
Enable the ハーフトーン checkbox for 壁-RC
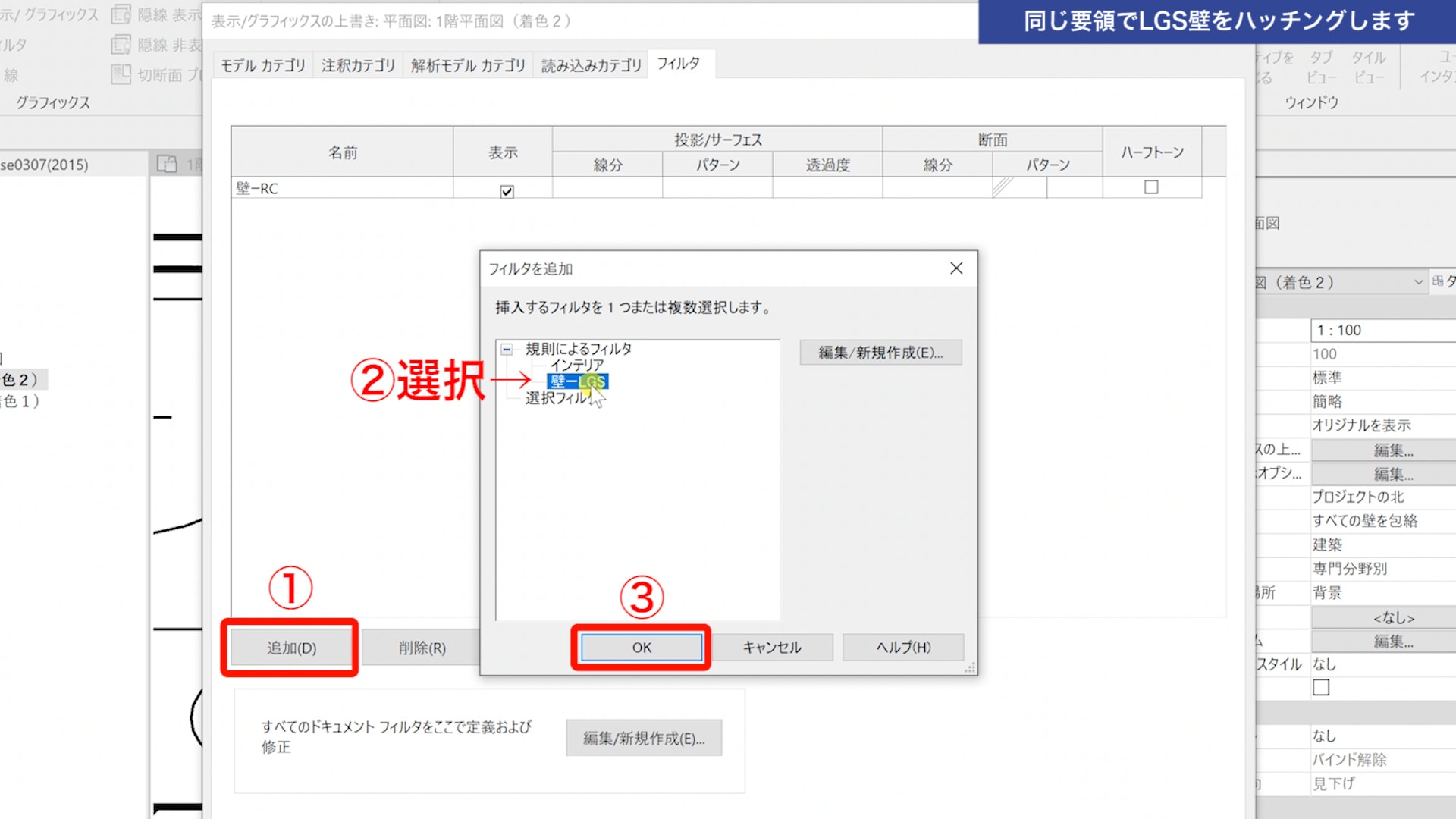click(x=1151, y=187)
